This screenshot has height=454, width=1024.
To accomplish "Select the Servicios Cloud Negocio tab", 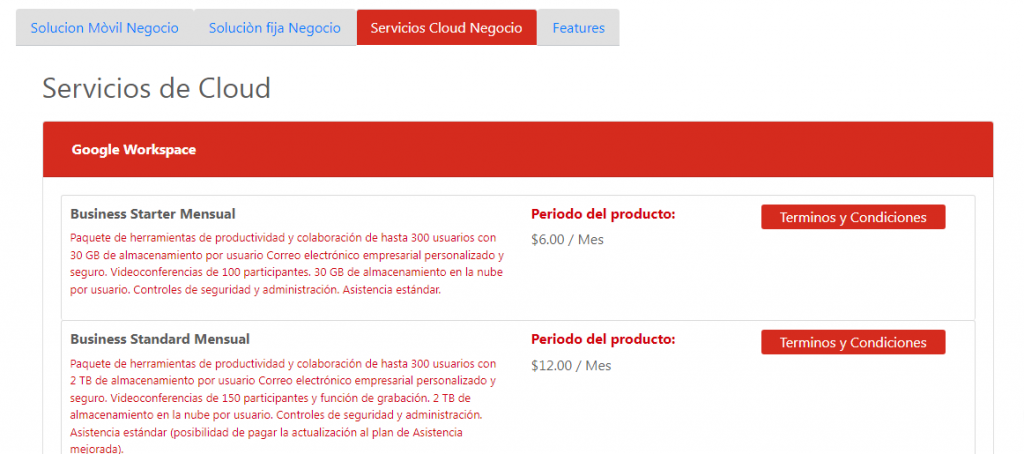I will (447, 28).
